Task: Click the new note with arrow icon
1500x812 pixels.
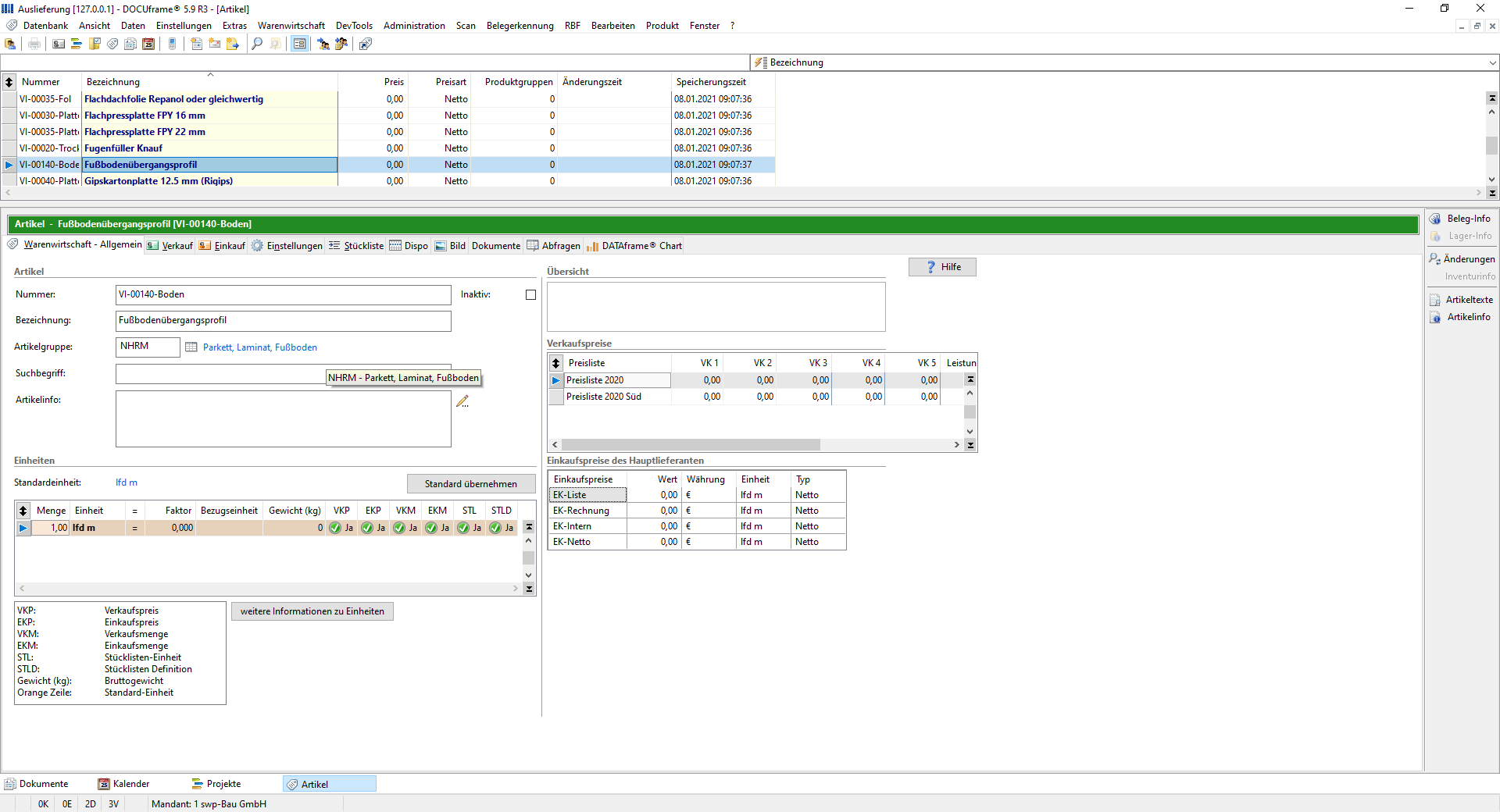Action: click(233, 44)
